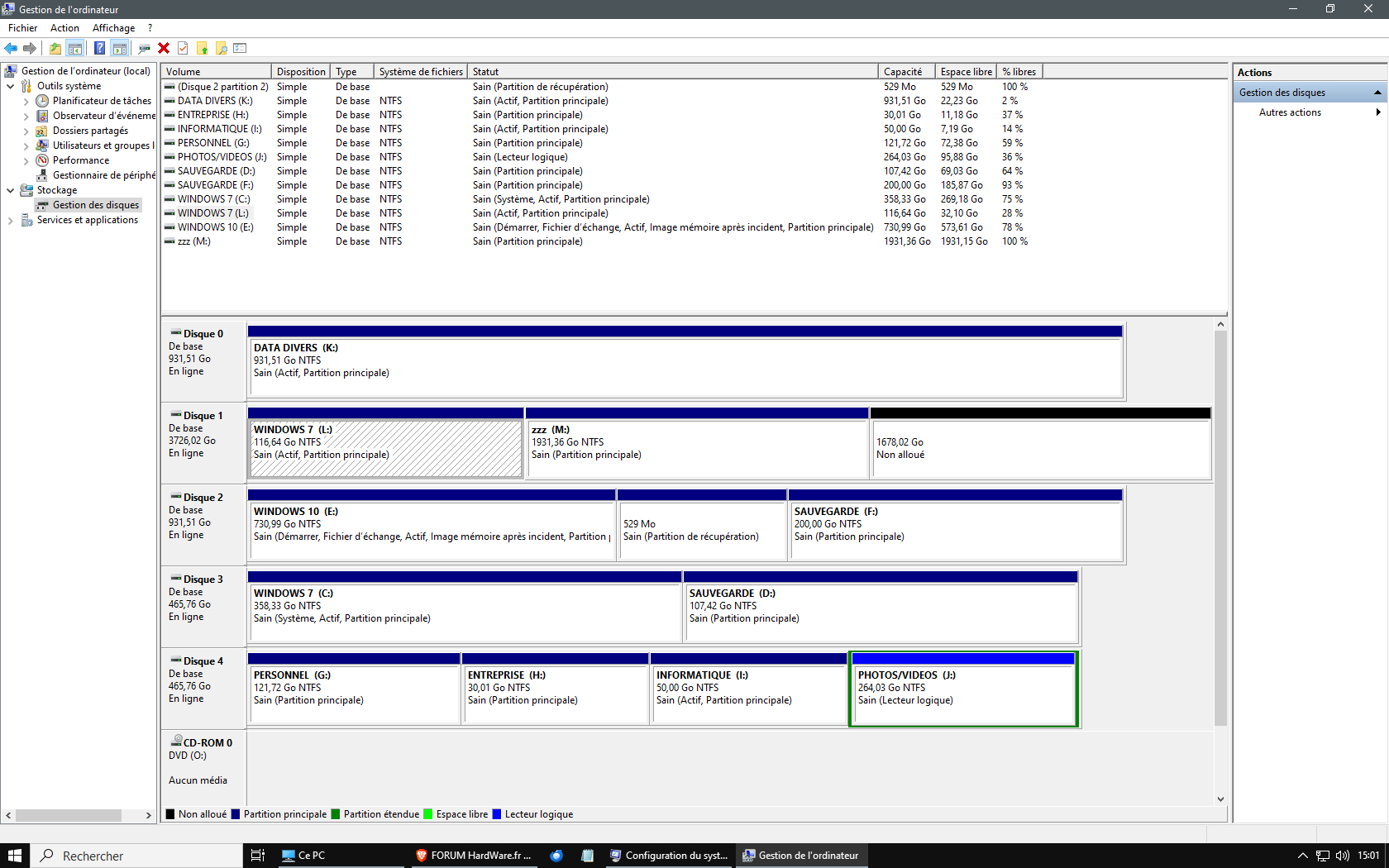Toggle the Actions pane icon

120,48
